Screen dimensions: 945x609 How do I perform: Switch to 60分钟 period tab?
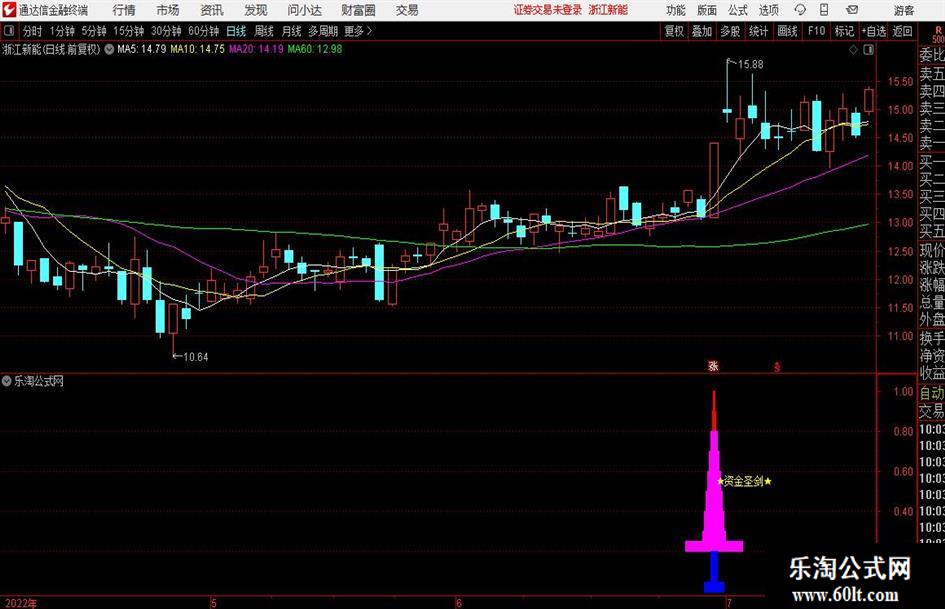click(203, 31)
